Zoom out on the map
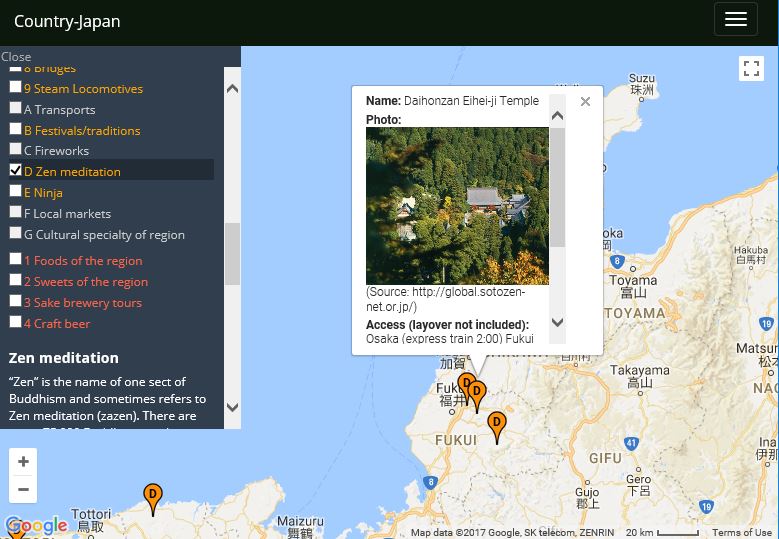This screenshot has height=539, width=779. coord(23,489)
